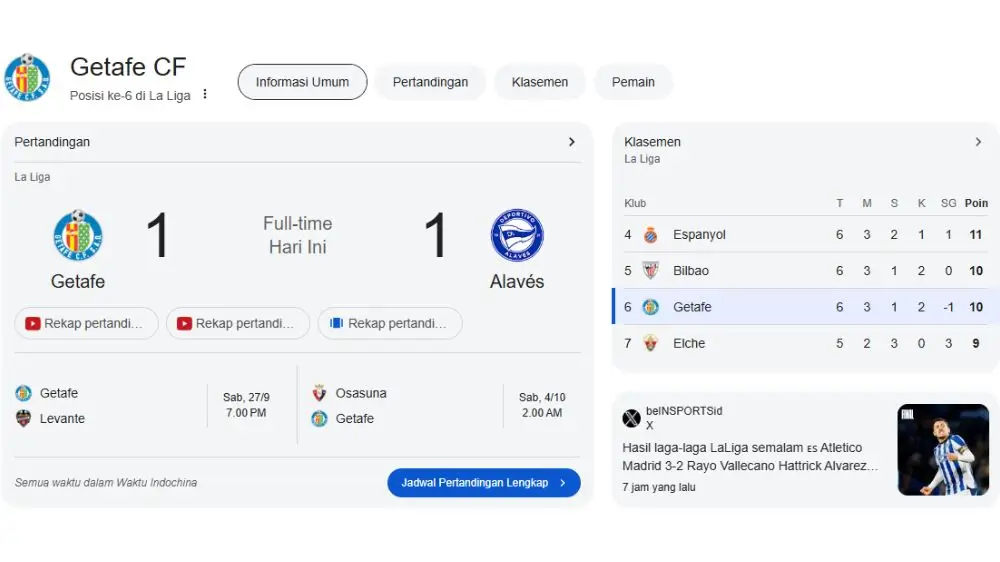The image size is (1000, 562).
Task: Select the Informasi Umum tab
Action: point(302,82)
